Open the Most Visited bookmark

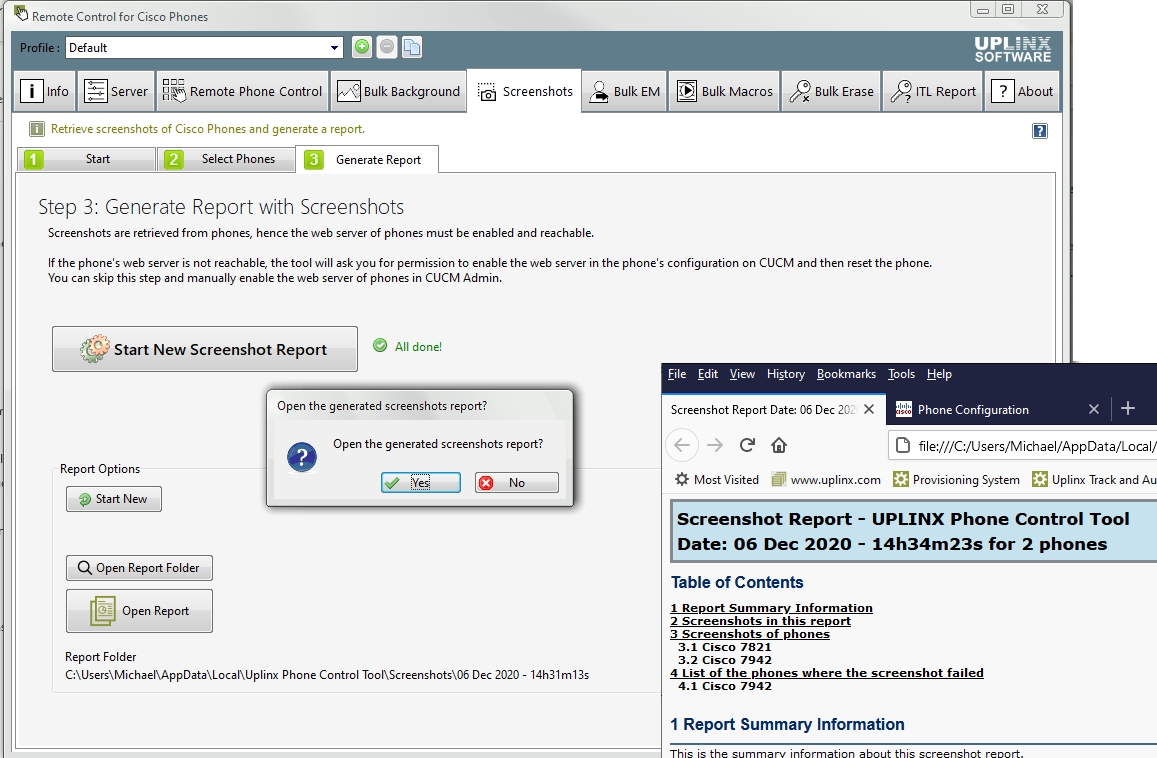(x=716, y=480)
